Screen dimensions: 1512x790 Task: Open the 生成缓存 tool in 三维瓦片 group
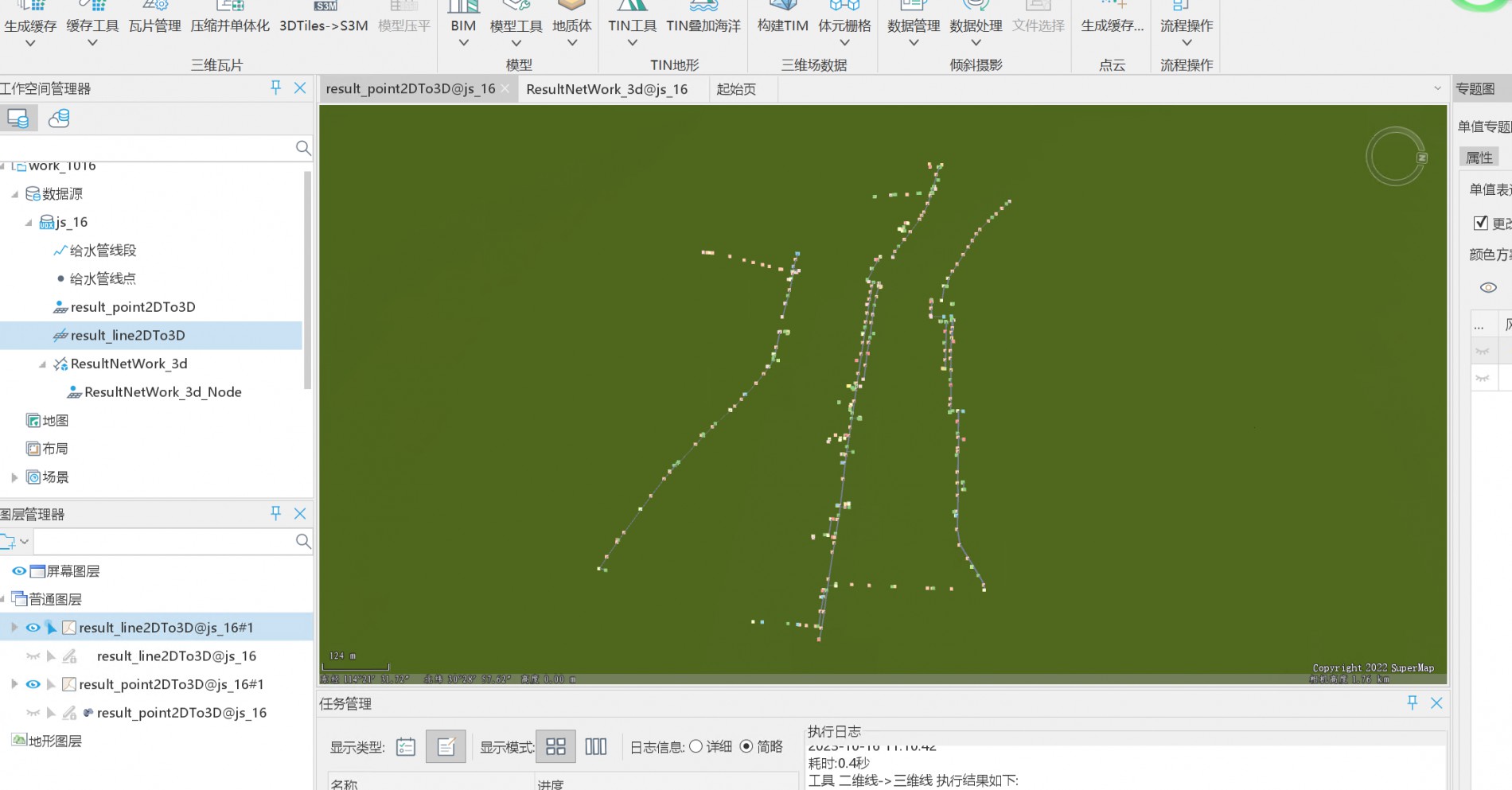point(30,25)
